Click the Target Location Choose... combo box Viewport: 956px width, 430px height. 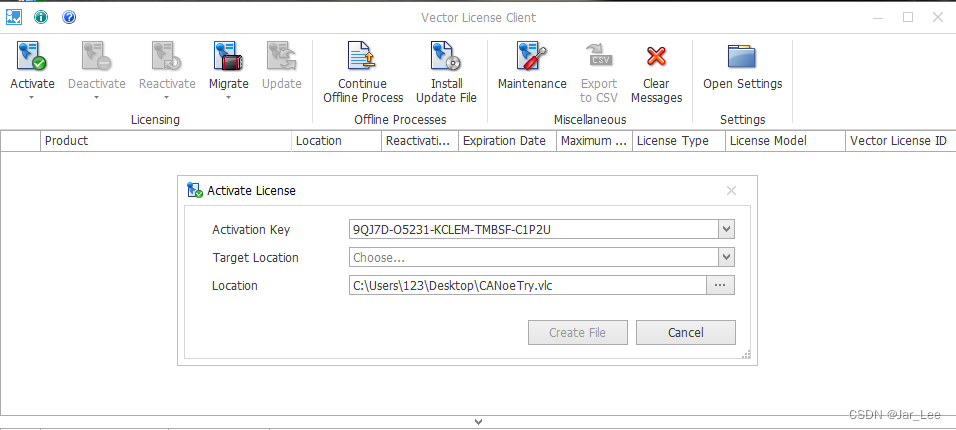(533, 257)
